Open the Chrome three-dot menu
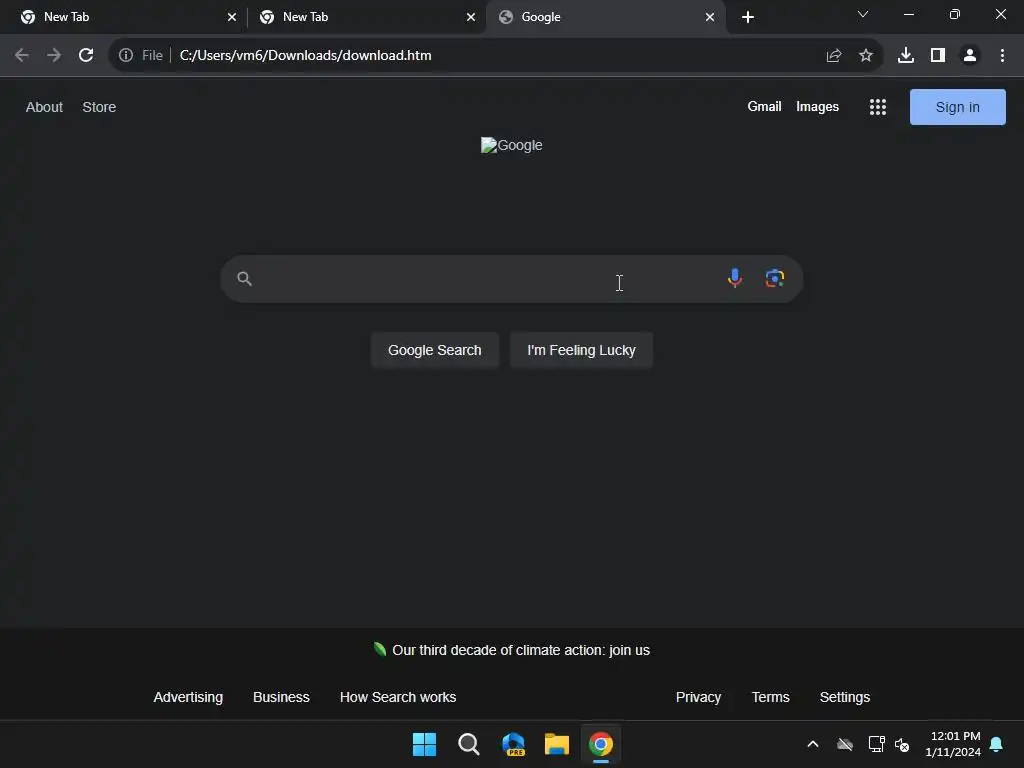The width and height of the screenshot is (1024, 768). [1002, 56]
